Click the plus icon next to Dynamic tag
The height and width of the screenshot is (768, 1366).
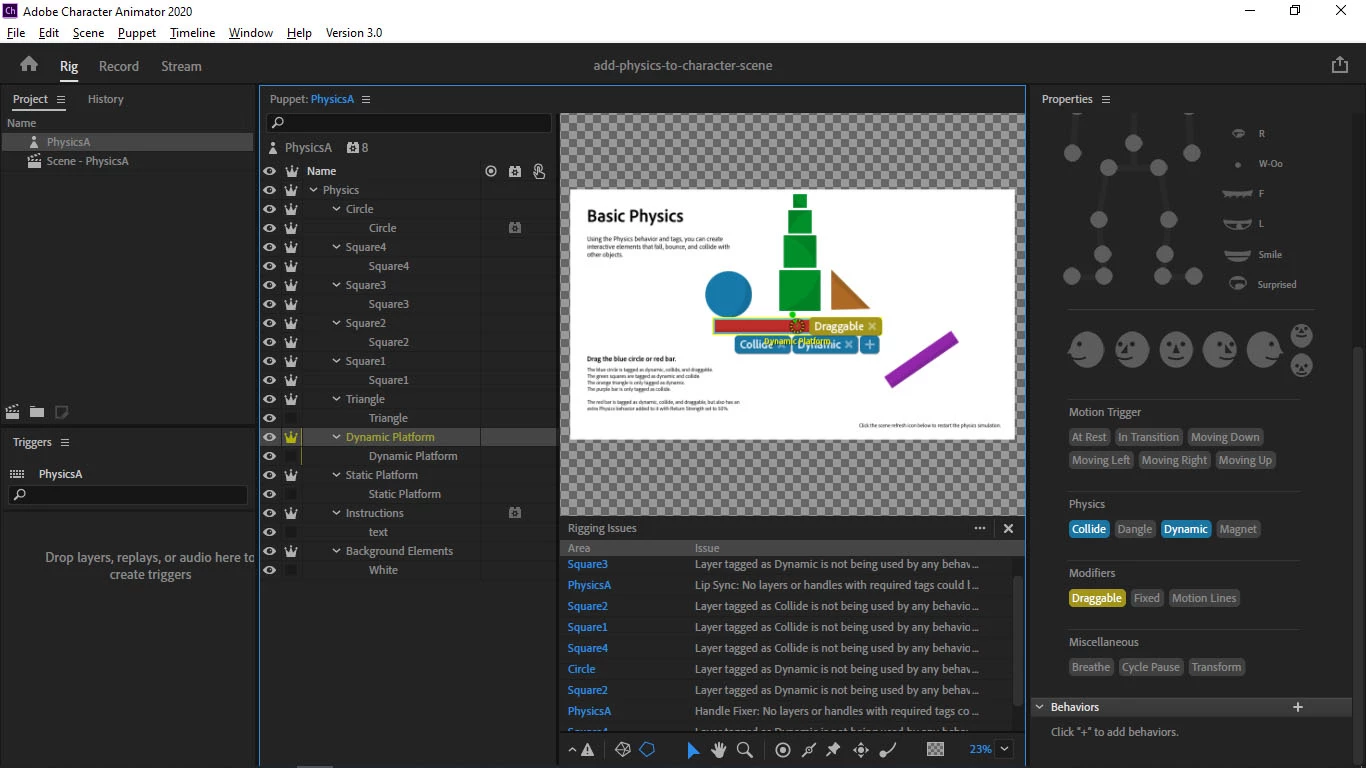point(870,344)
